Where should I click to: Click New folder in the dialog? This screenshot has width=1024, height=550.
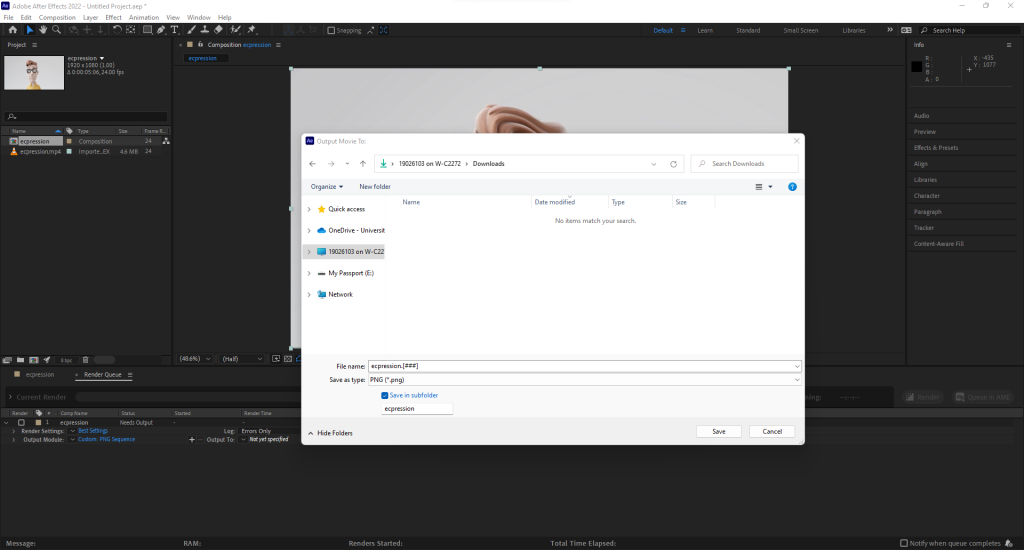tap(375, 187)
